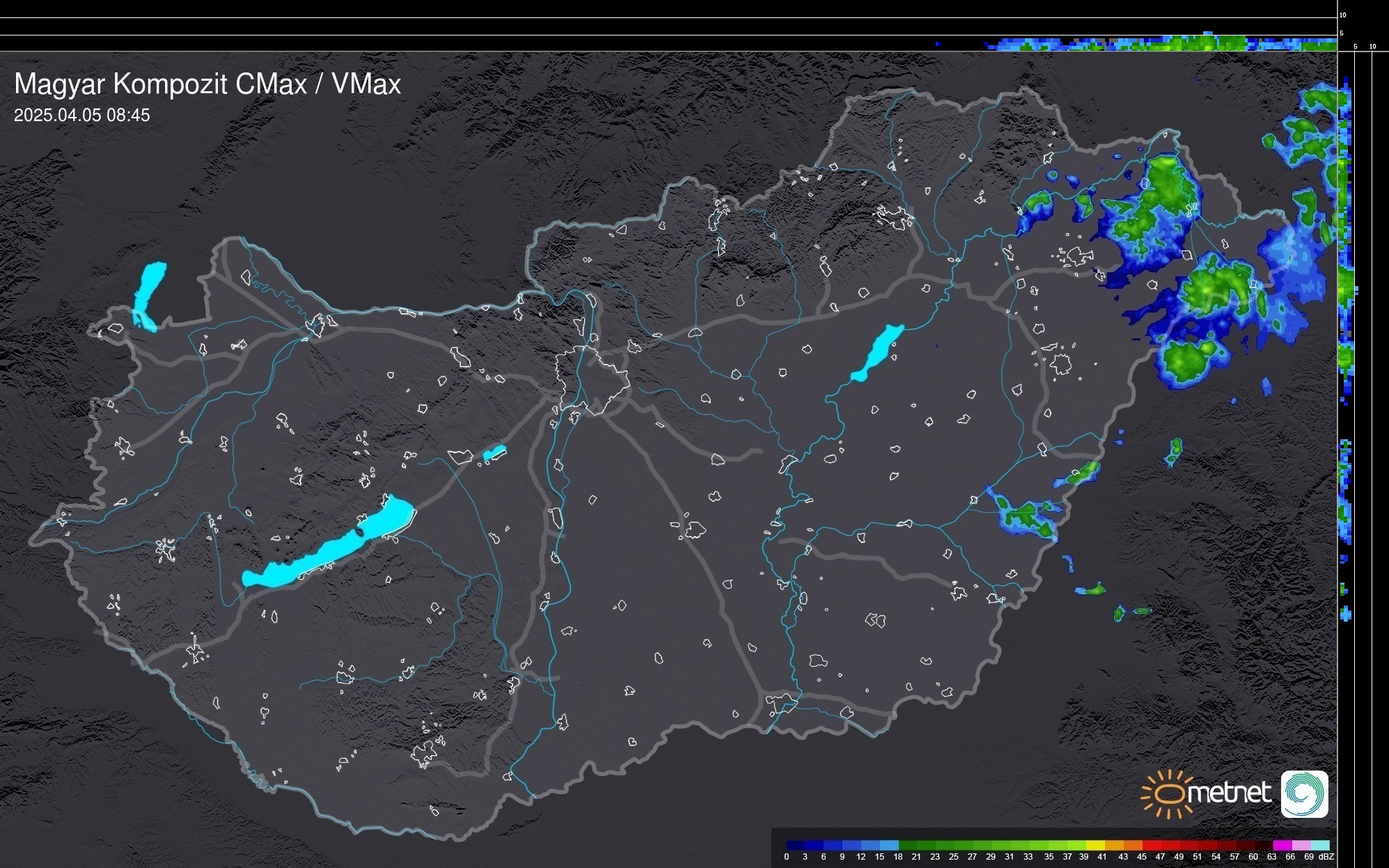Click the teal spiral app icon

tap(1304, 794)
